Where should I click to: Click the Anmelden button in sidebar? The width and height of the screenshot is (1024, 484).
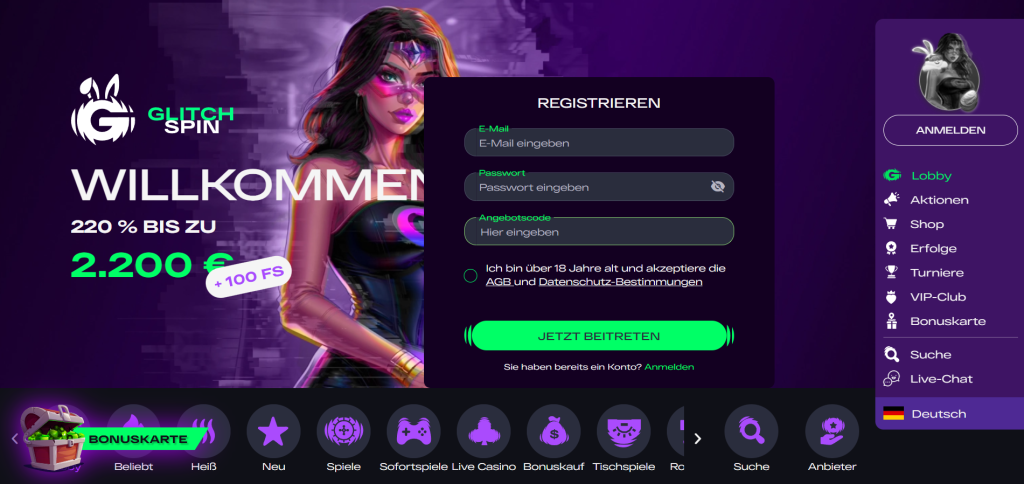tap(950, 130)
